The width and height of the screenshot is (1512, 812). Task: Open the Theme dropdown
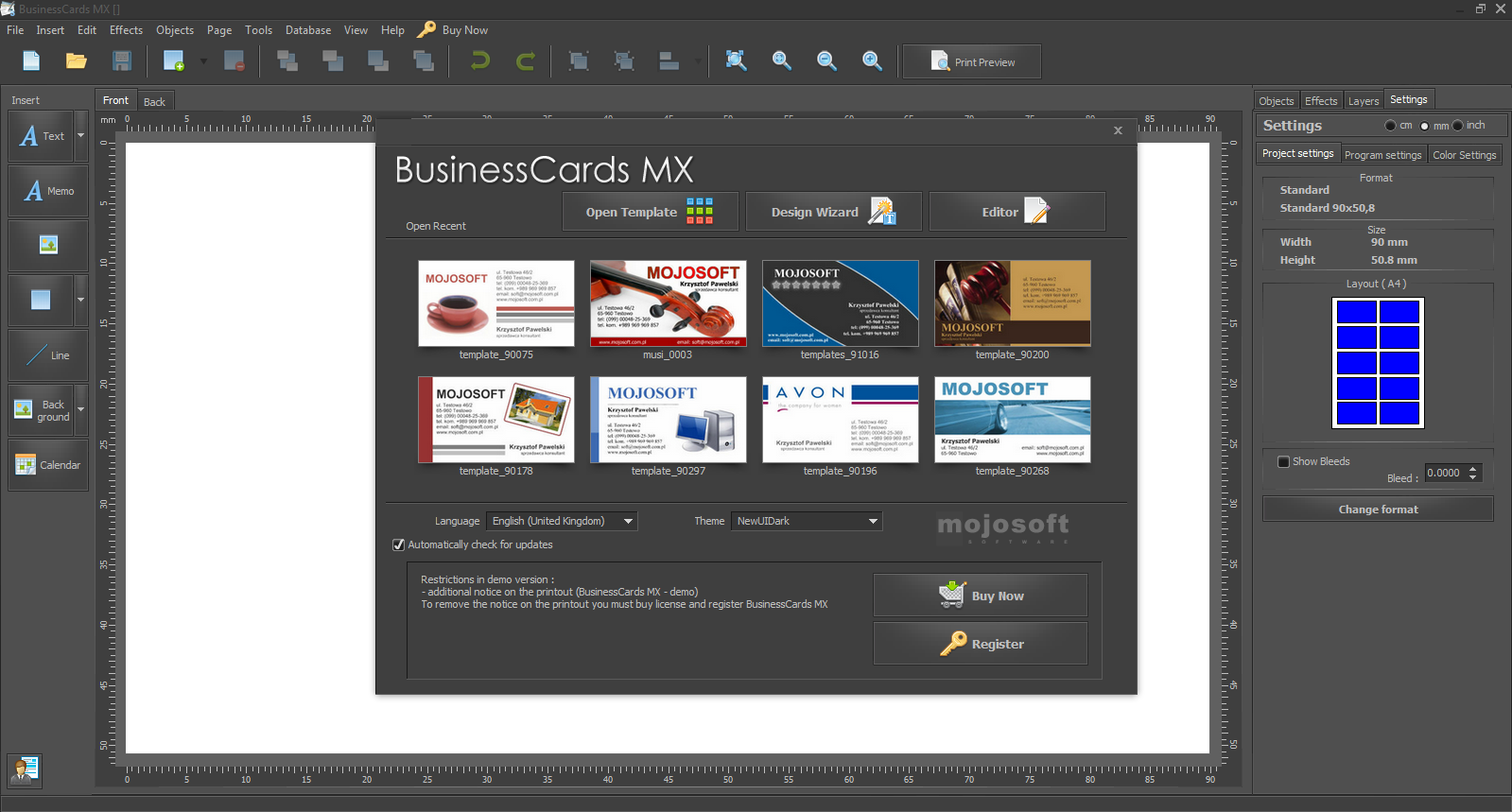[x=807, y=521]
